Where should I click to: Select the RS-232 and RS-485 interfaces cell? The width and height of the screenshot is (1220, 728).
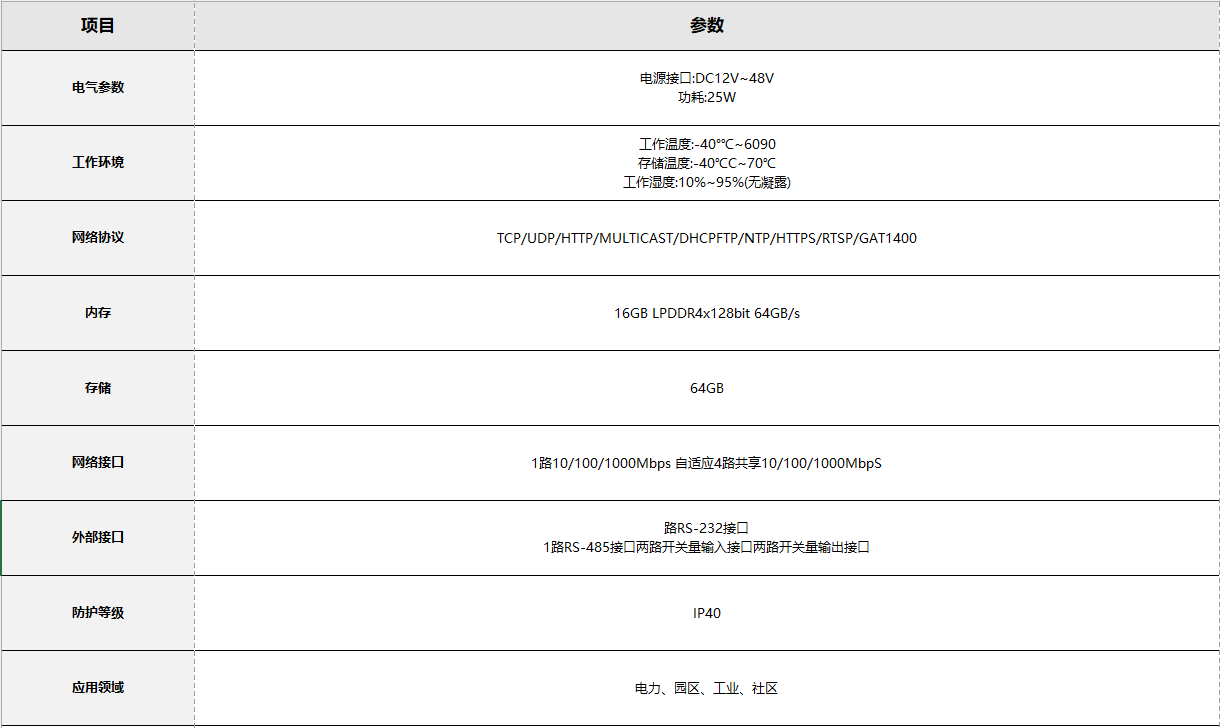(x=706, y=538)
